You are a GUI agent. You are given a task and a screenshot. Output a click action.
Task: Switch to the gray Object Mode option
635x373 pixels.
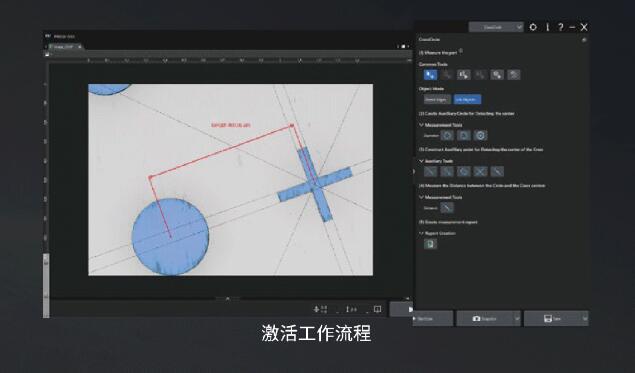pyautogui.click(x=437, y=99)
